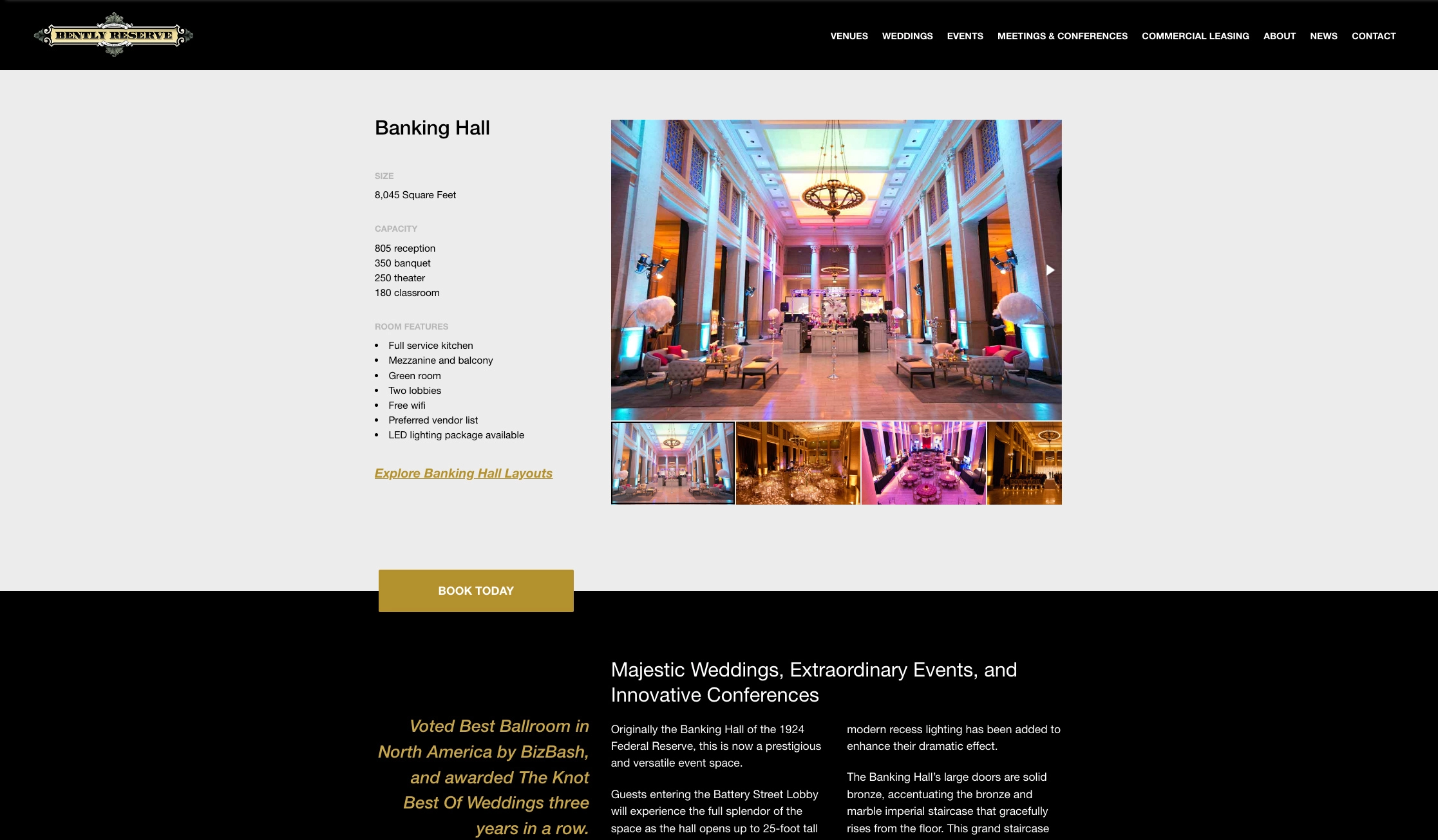The image size is (1438, 840).
Task: Navigate to VENUES menu item
Action: pyautogui.click(x=849, y=36)
